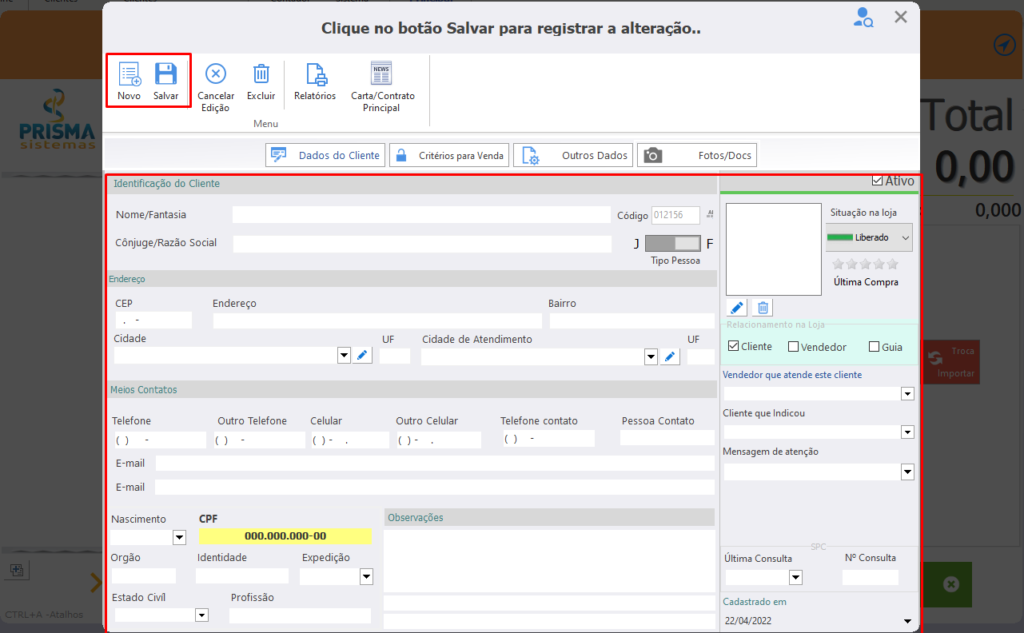Screen dimensions: 1024x633
Task: Flip the J/F Tipo Pessoa switch
Action: click(x=673, y=244)
